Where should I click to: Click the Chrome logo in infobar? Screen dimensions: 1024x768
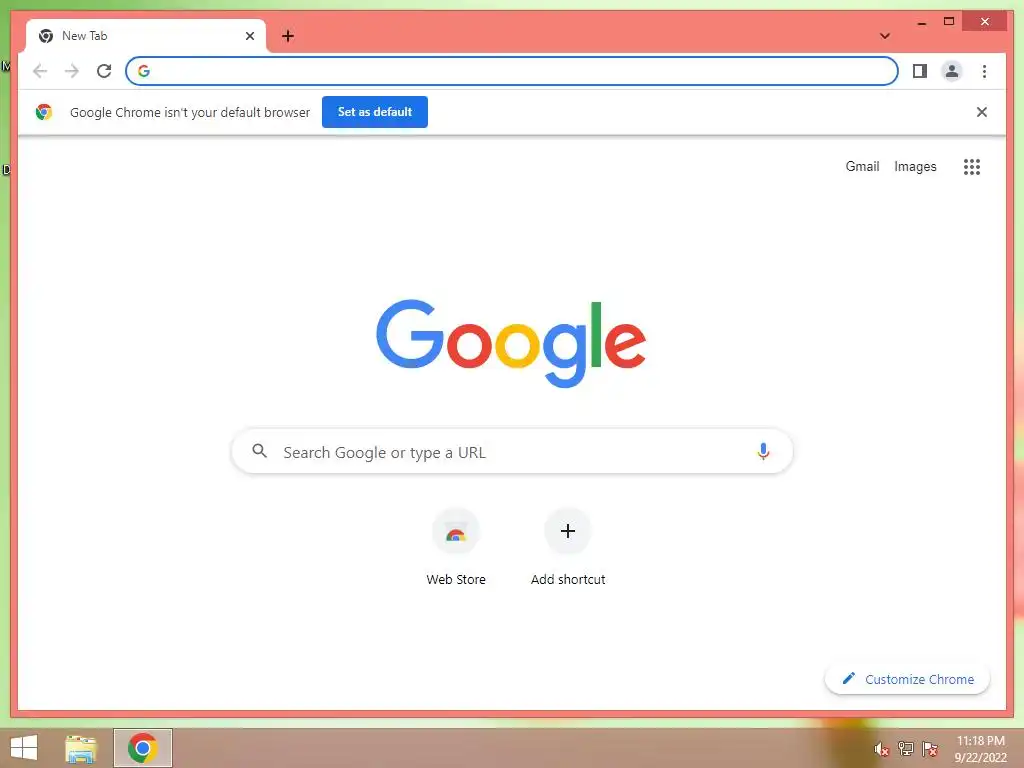coord(44,112)
